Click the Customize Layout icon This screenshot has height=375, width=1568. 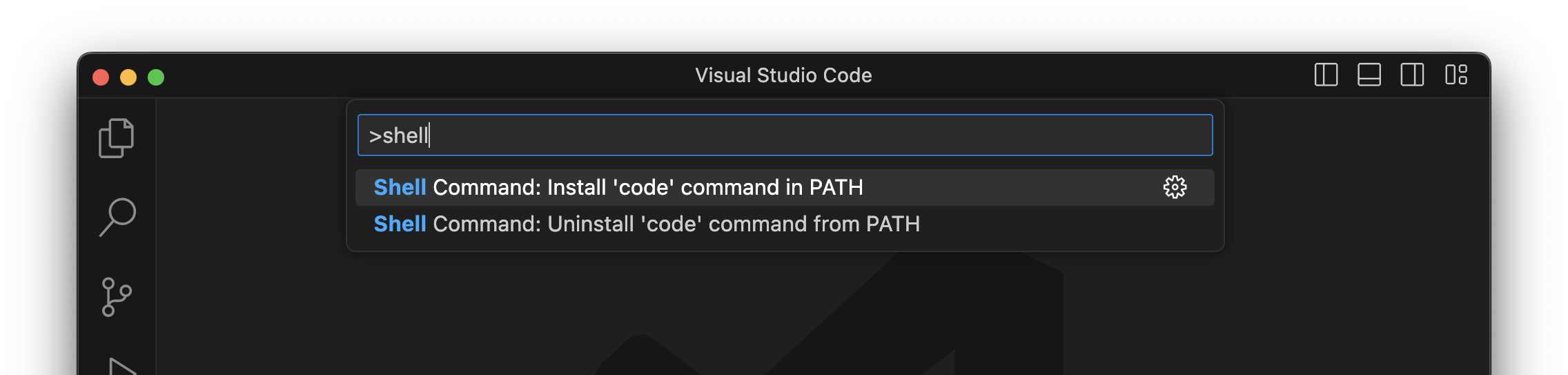(x=1456, y=75)
